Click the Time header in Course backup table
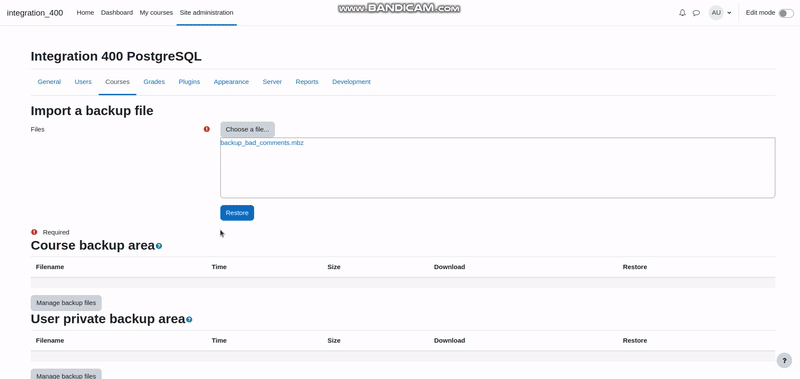800x379 pixels. 219,267
